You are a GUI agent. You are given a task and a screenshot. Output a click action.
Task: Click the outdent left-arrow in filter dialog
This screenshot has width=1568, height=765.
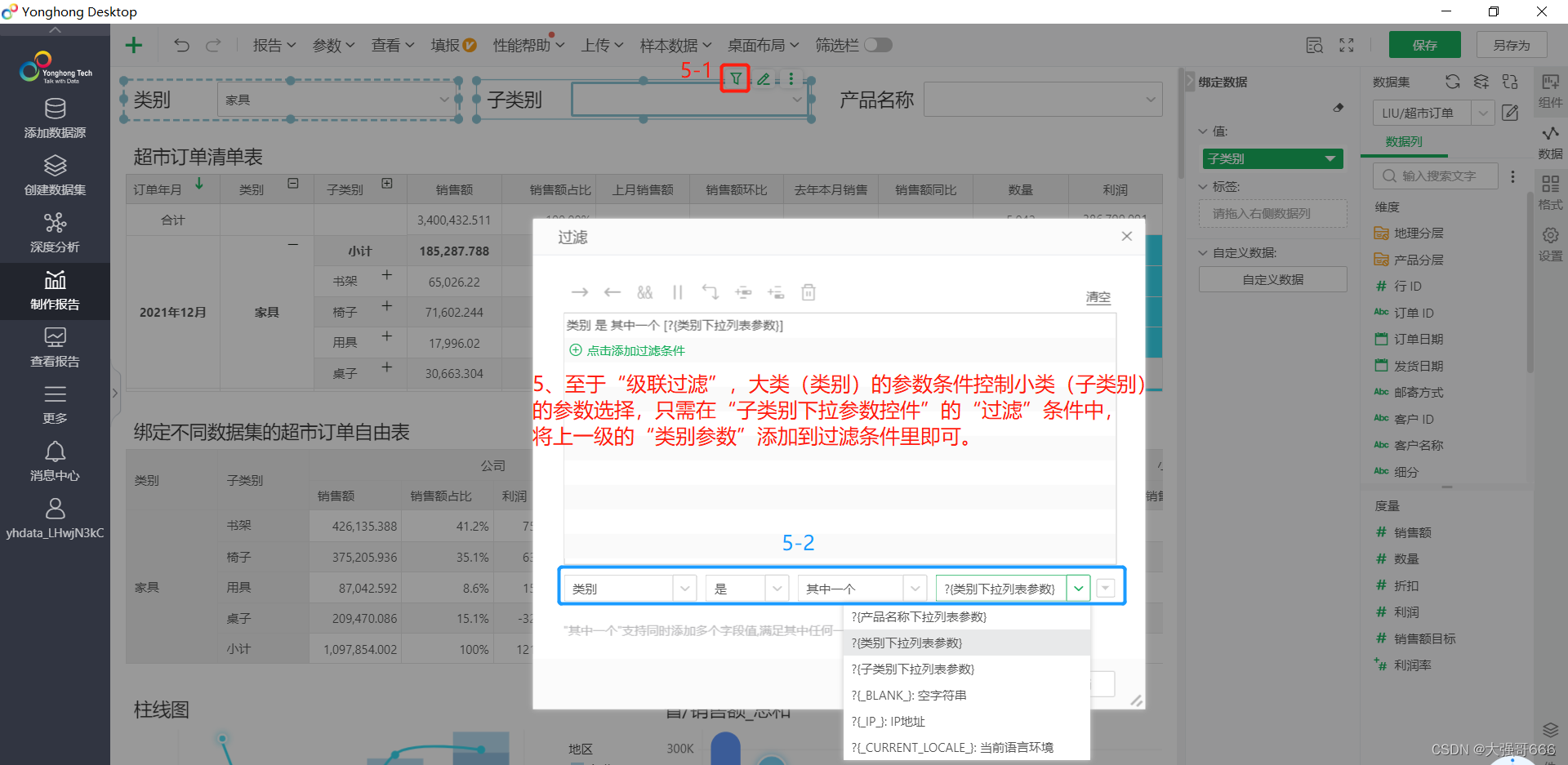(x=612, y=292)
